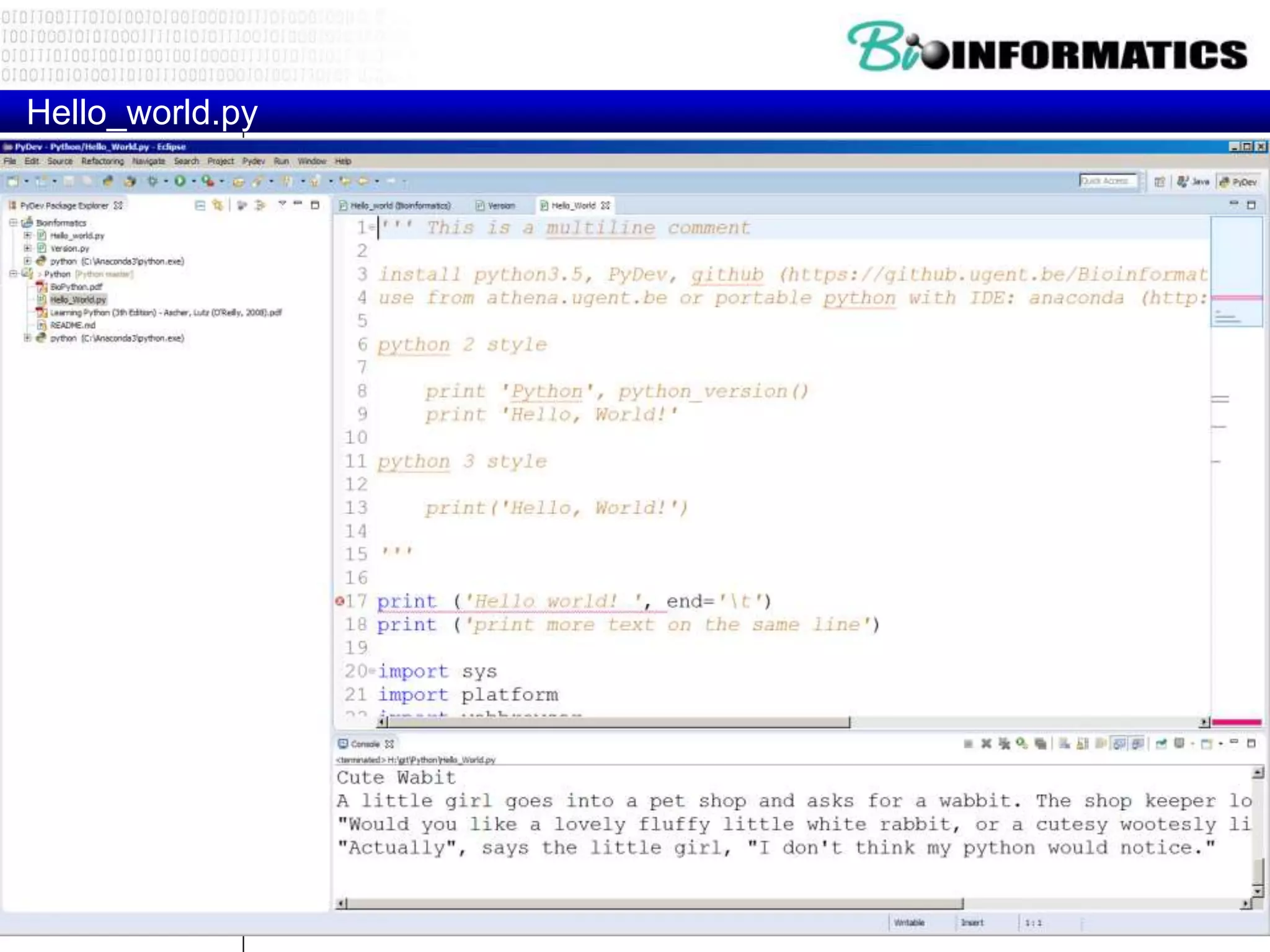Click the Debug bug icon in toolbar
Screen dimensions: 1270x952
[152, 182]
